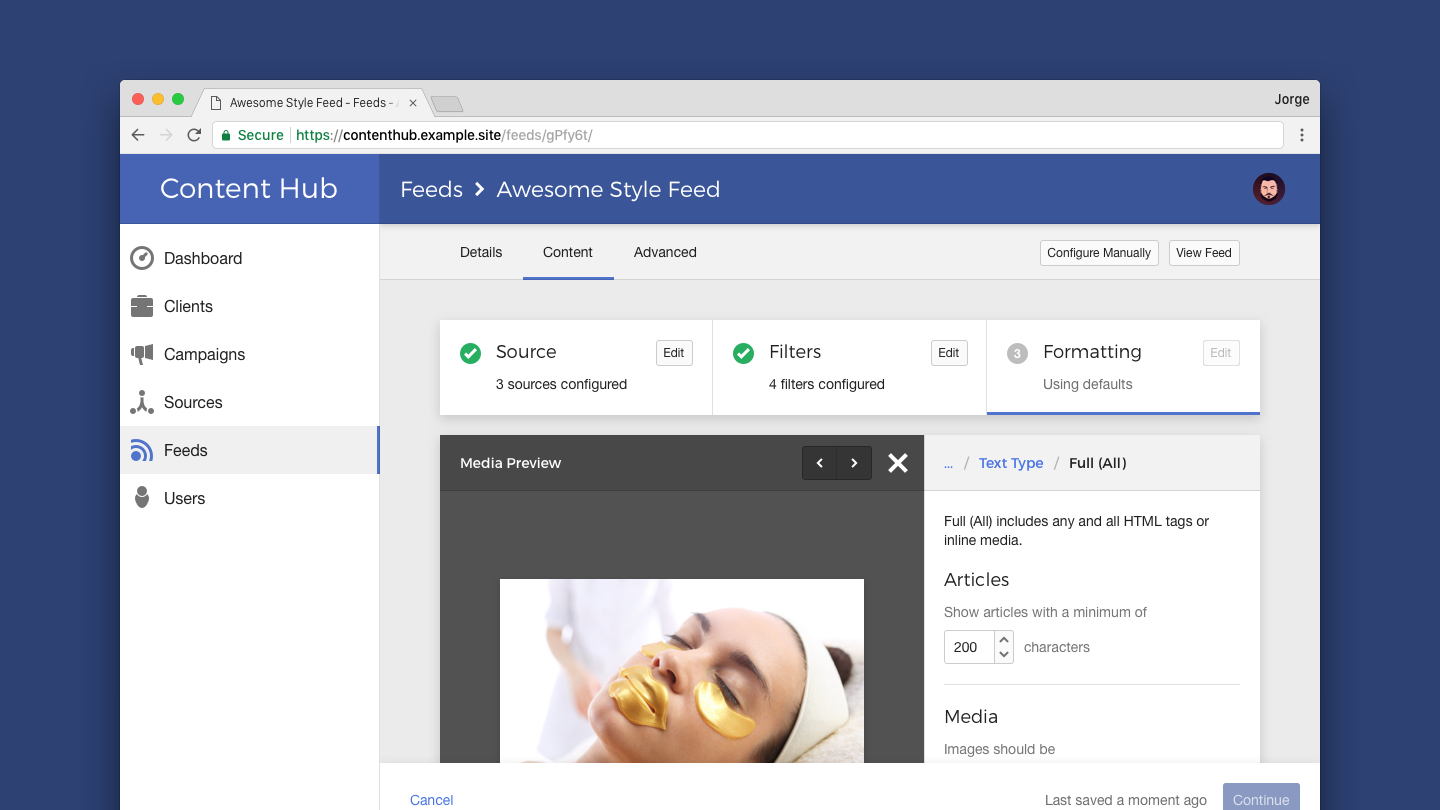Switch to the Advanced tab
The image size is (1440, 810).
(665, 252)
